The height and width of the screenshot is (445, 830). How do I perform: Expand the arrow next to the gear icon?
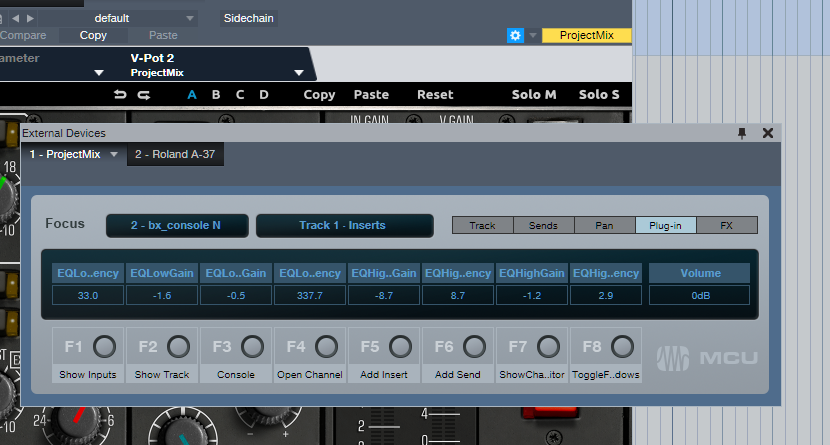point(533,35)
